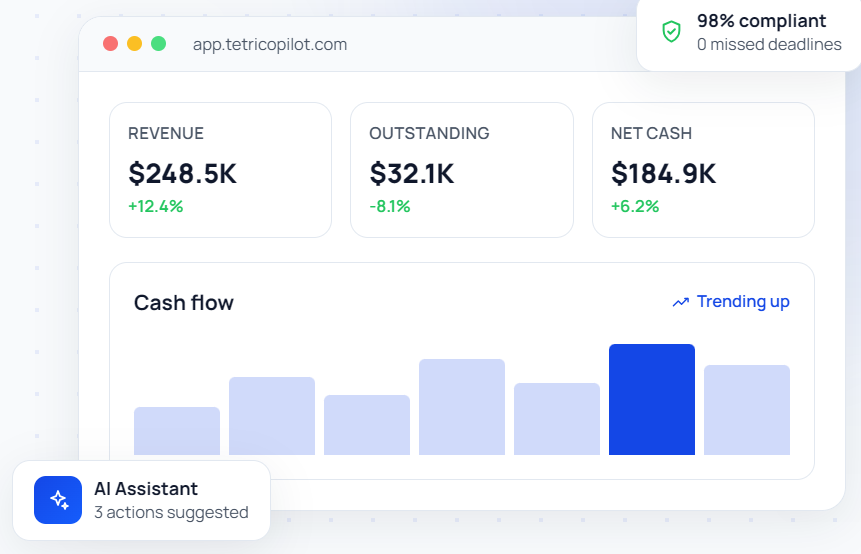The width and height of the screenshot is (861, 554).
Task: Click the OUTSTANDING label
Action: pyautogui.click(x=429, y=133)
